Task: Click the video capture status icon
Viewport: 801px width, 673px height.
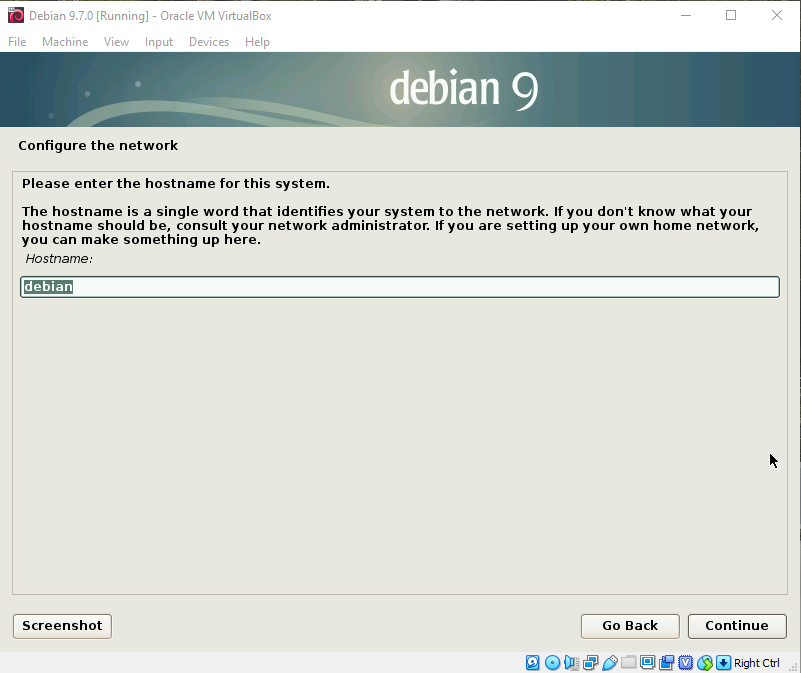Action: [667, 663]
